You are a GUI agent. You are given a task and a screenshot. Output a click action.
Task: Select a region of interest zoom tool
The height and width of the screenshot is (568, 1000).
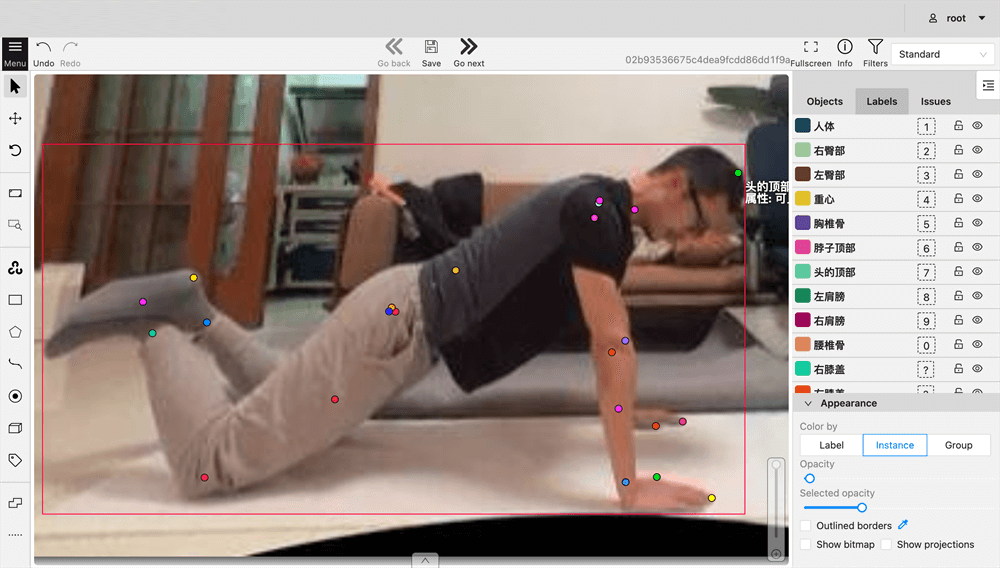pyautogui.click(x=15, y=225)
